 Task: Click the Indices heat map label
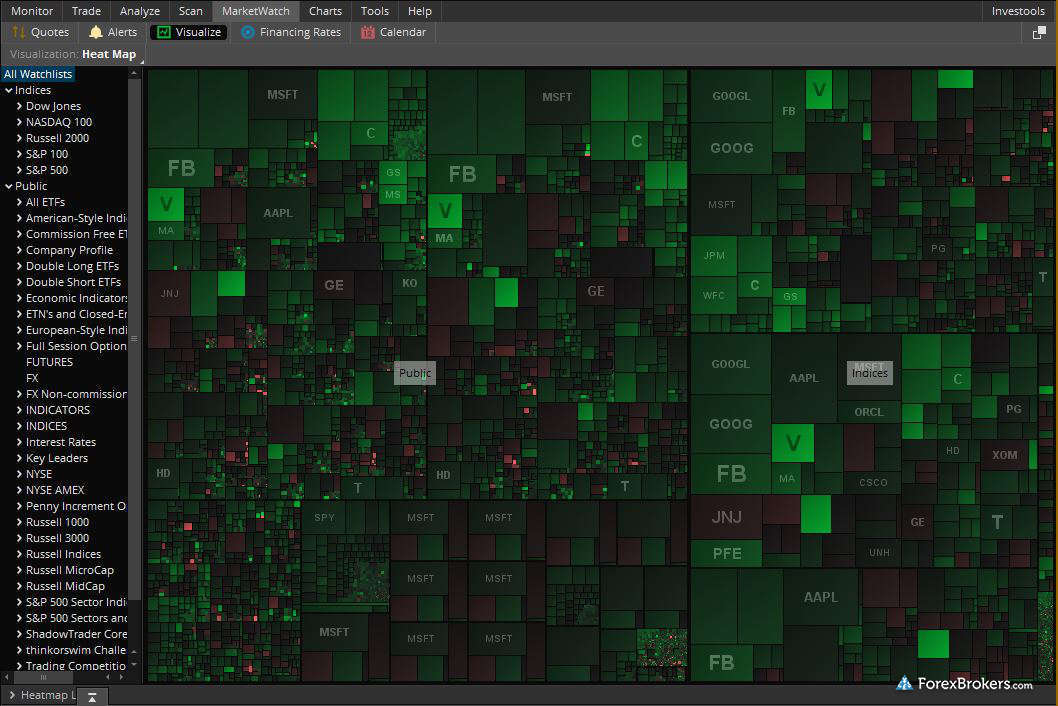tap(870, 373)
